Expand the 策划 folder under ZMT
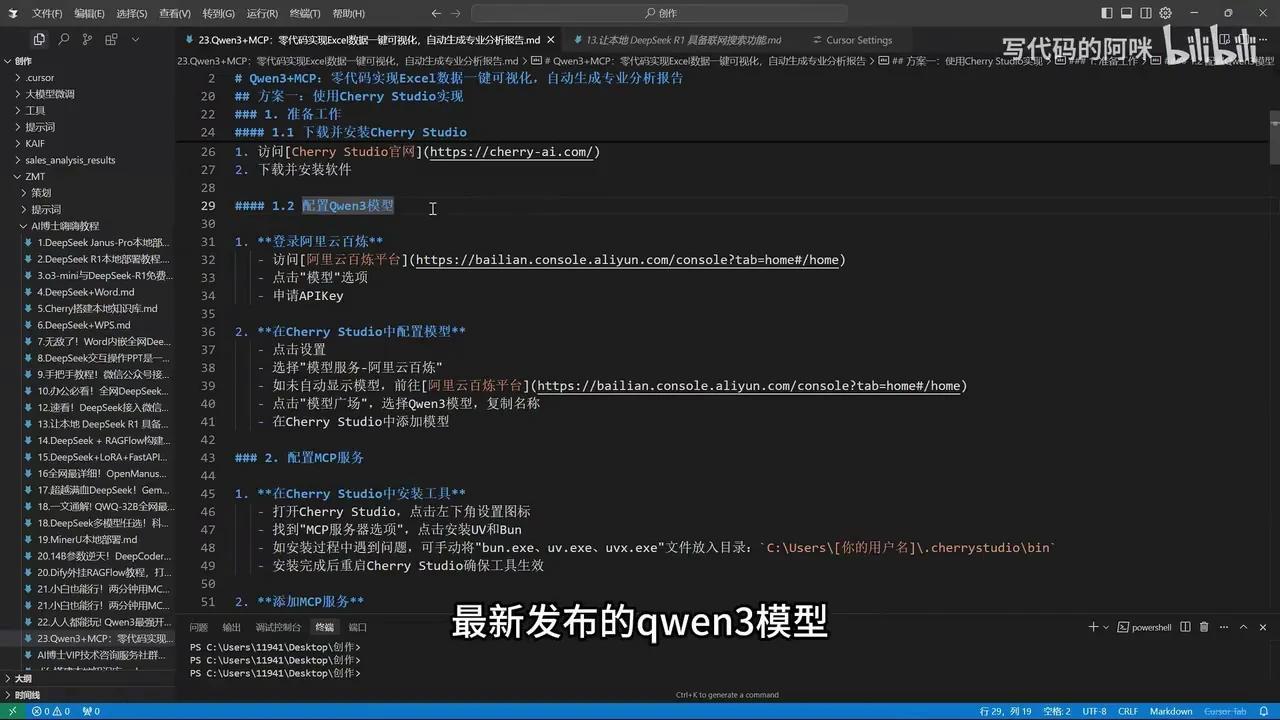 click(40, 192)
